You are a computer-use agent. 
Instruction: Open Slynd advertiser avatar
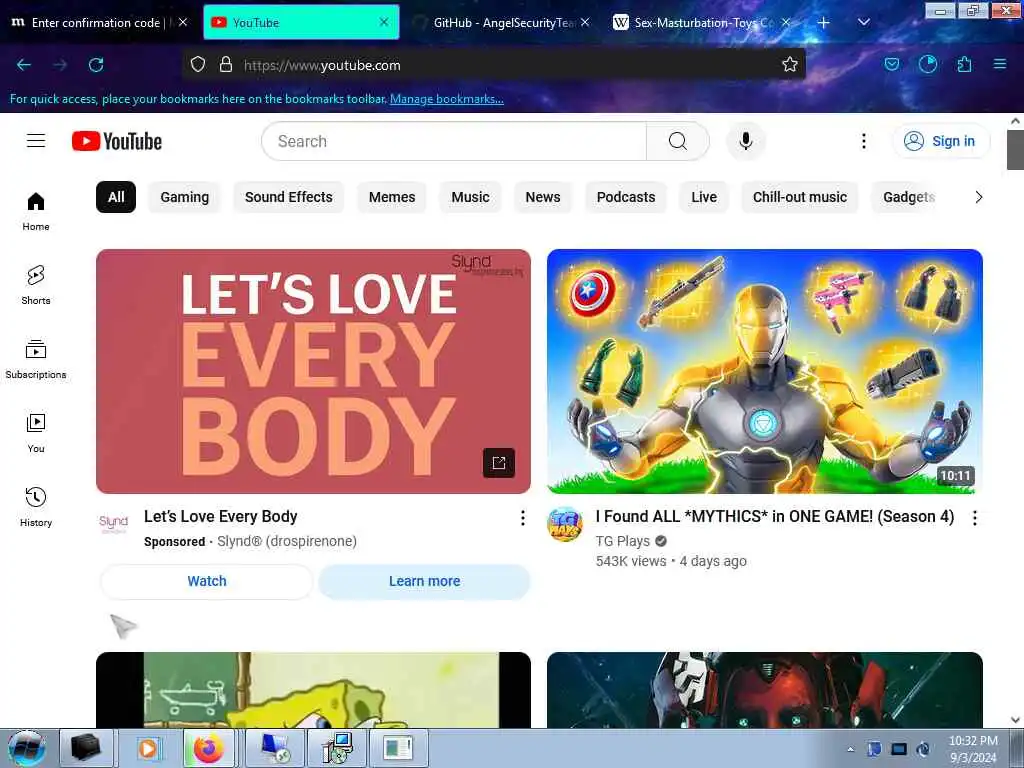pyautogui.click(x=114, y=523)
